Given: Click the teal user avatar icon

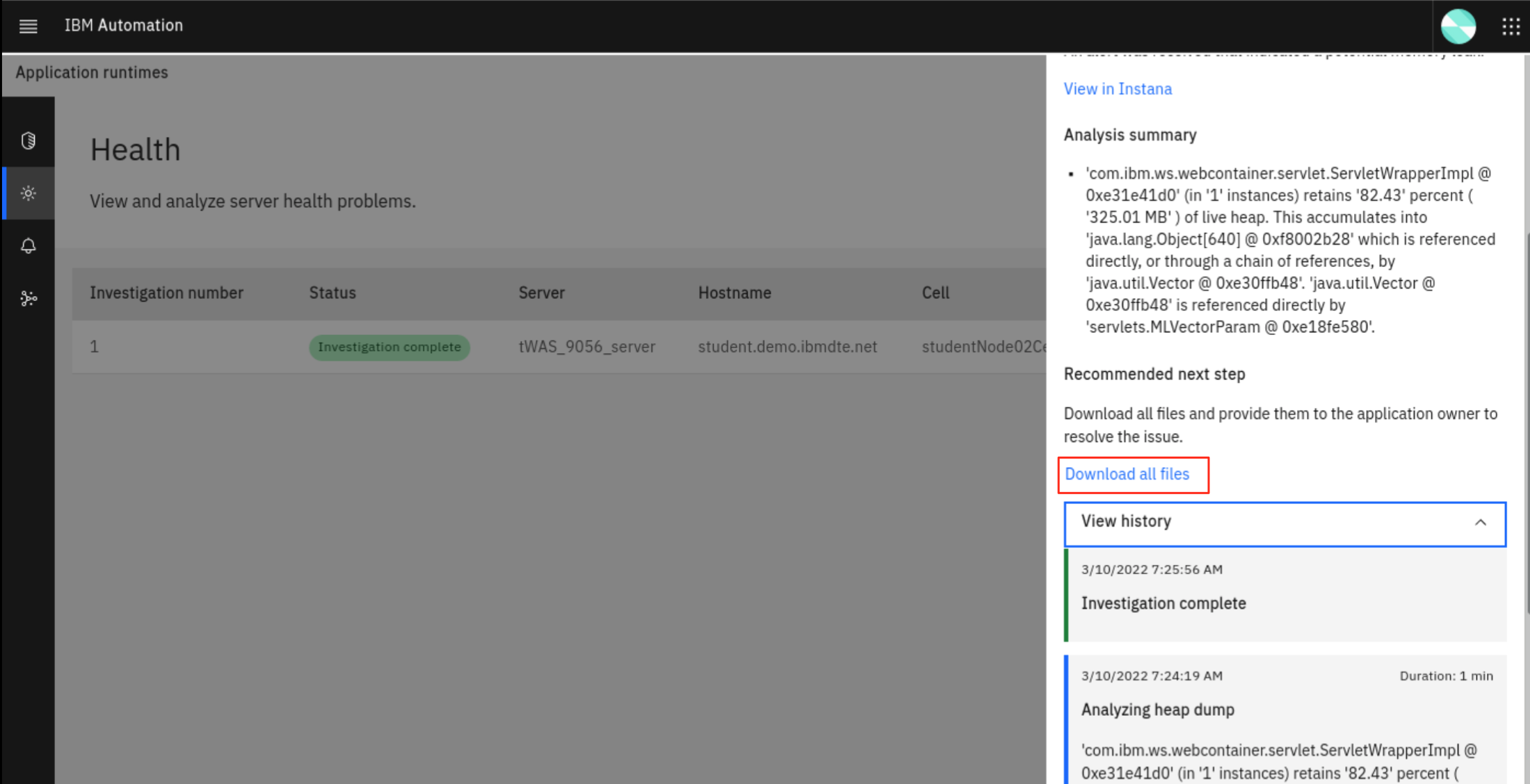Looking at the screenshot, I should [1458, 26].
